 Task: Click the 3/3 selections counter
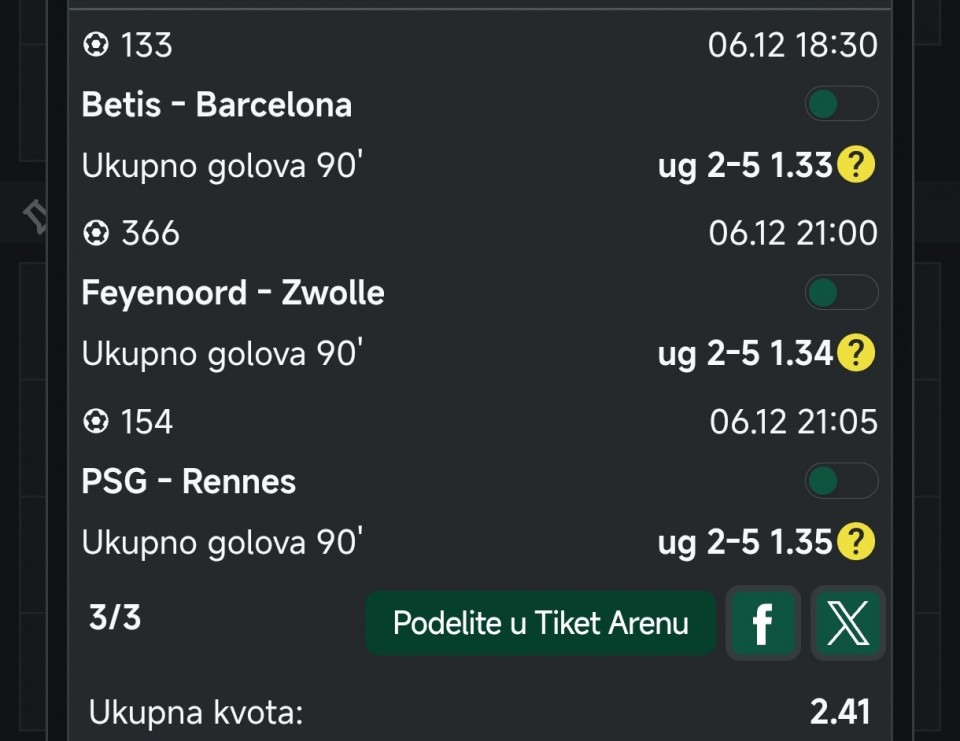click(x=115, y=618)
